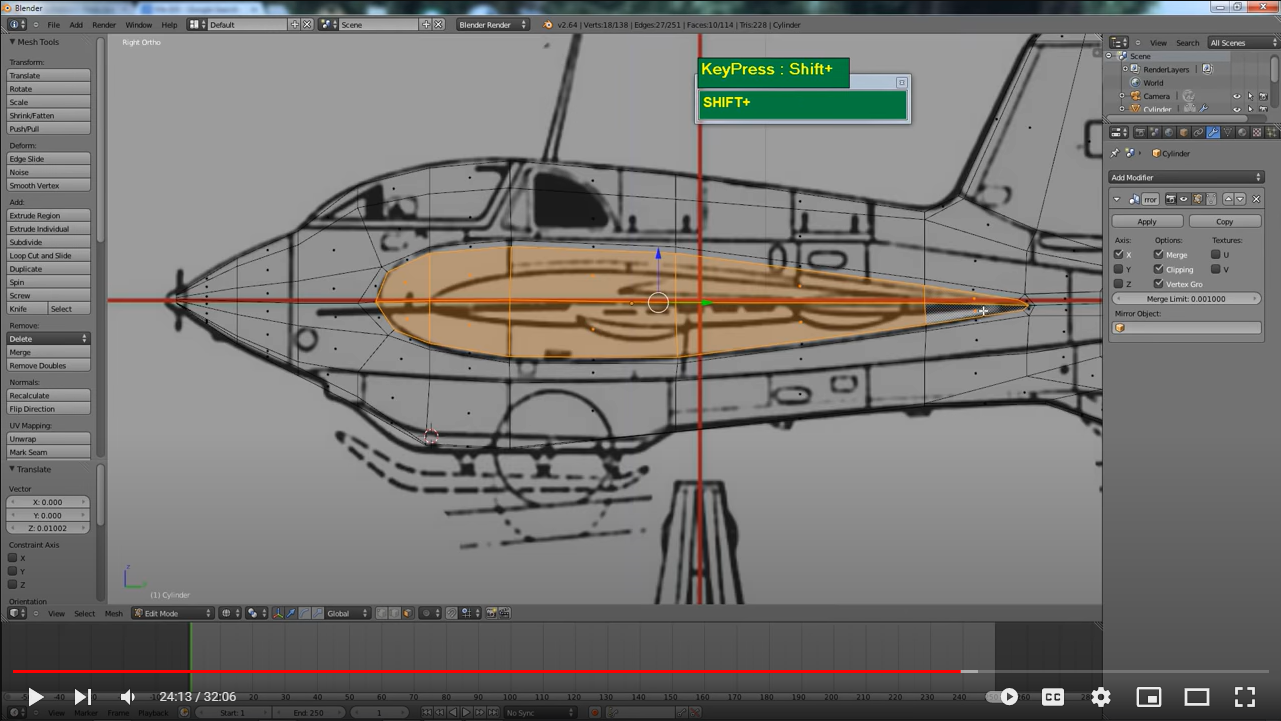Delete Default screen layout X icon
This screenshot has height=721, width=1281.
(x=305, y=24)
